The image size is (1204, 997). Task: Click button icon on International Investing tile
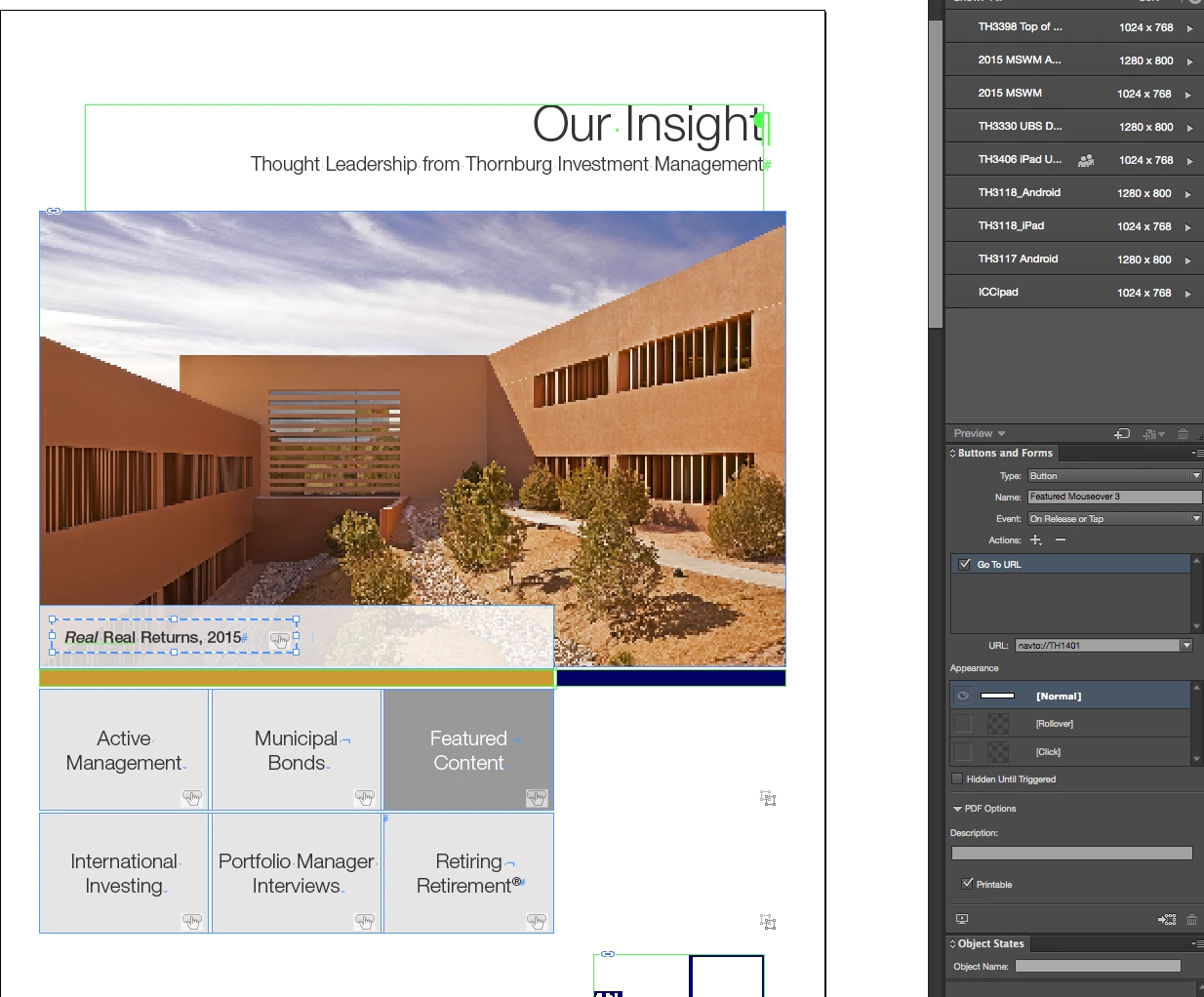[x=192, y=921]
